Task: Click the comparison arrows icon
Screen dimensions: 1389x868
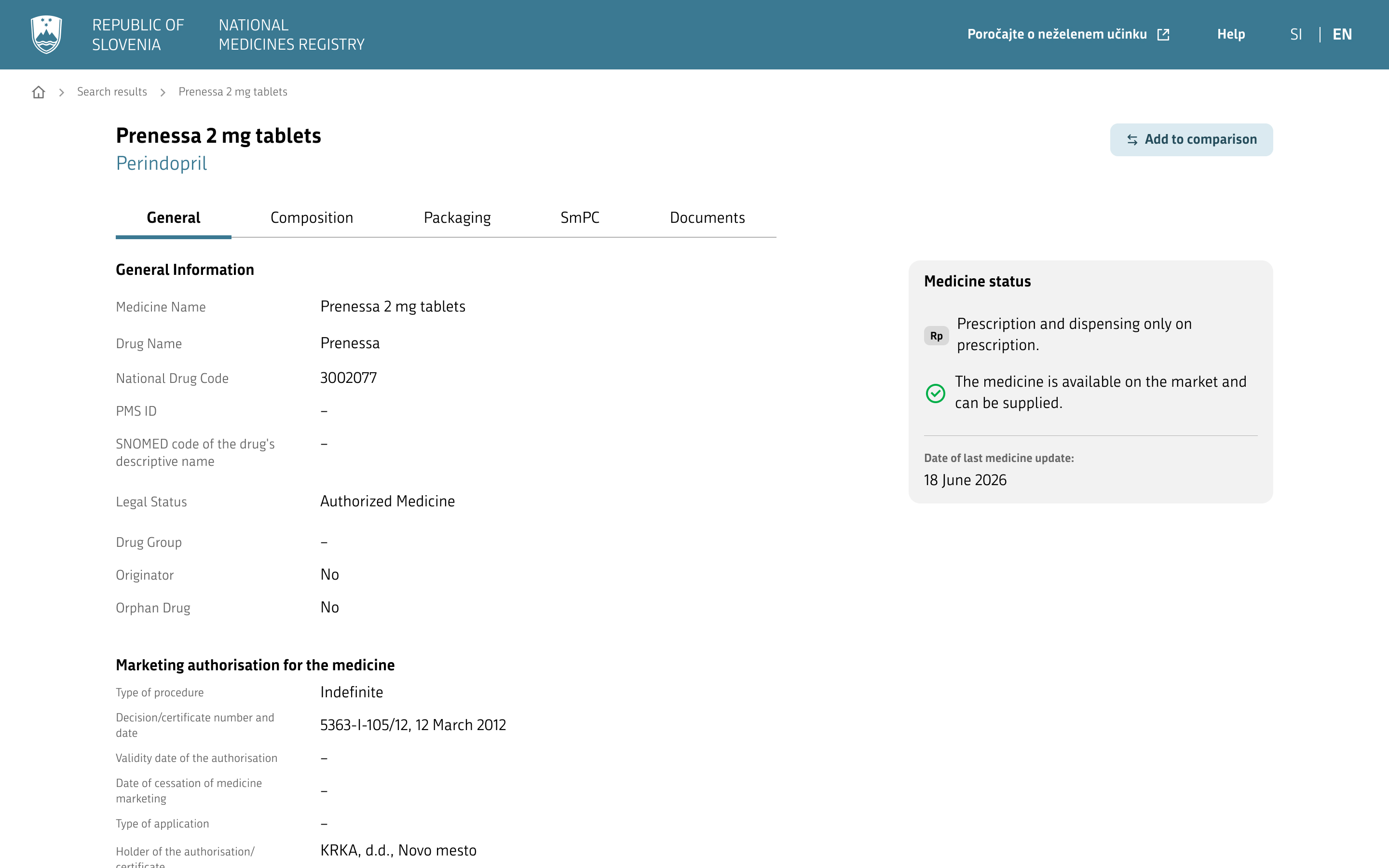Action: [x=1132, y=139]
